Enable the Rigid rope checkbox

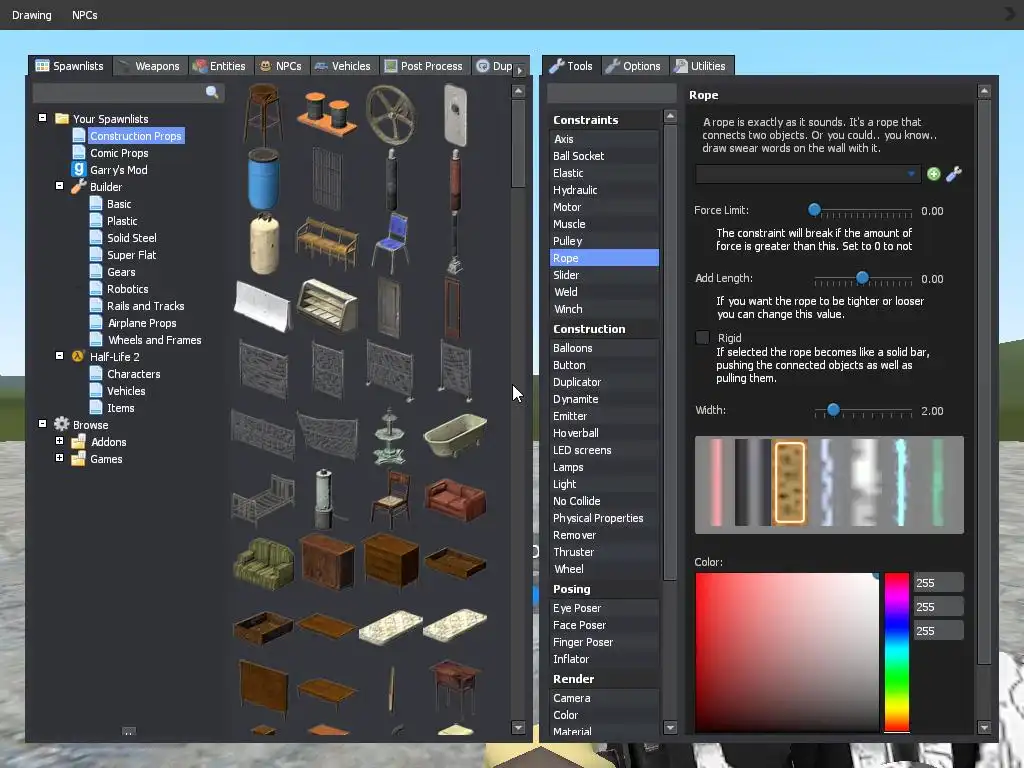point(702,338)
